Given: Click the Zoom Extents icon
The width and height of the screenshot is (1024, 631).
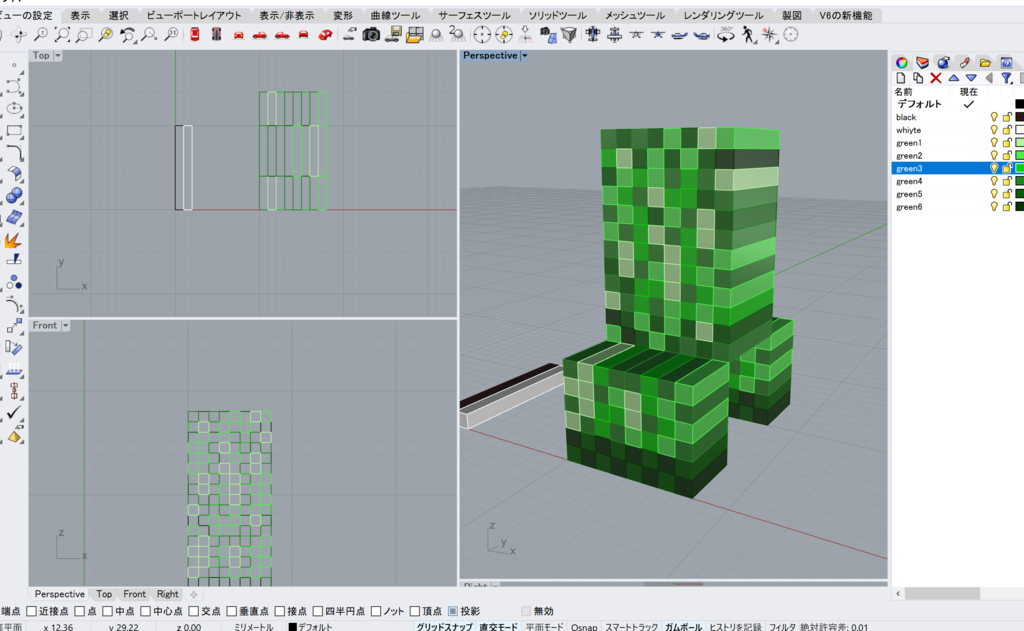Looking at the screenshot, I should click(62, 35).
